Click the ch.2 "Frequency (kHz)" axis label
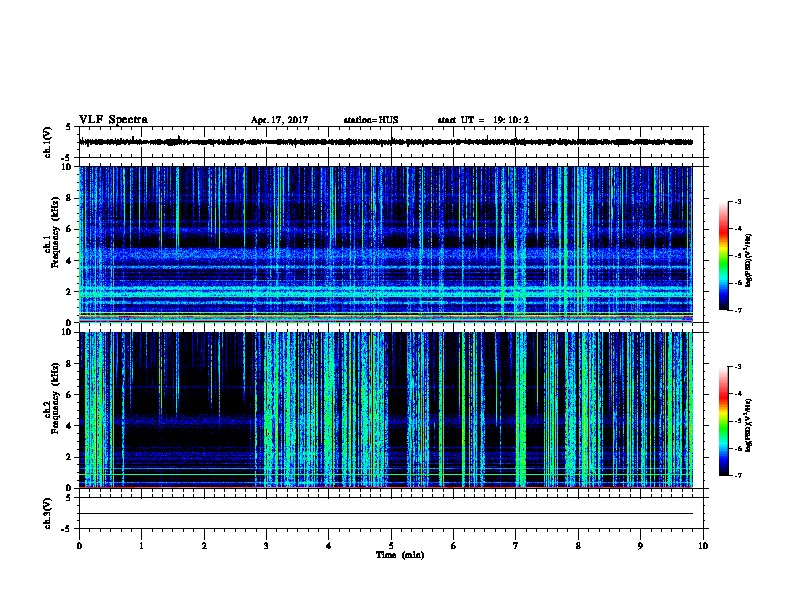This screenshot has width=792, height=612. pyautogui.click(x=56, y=398)
